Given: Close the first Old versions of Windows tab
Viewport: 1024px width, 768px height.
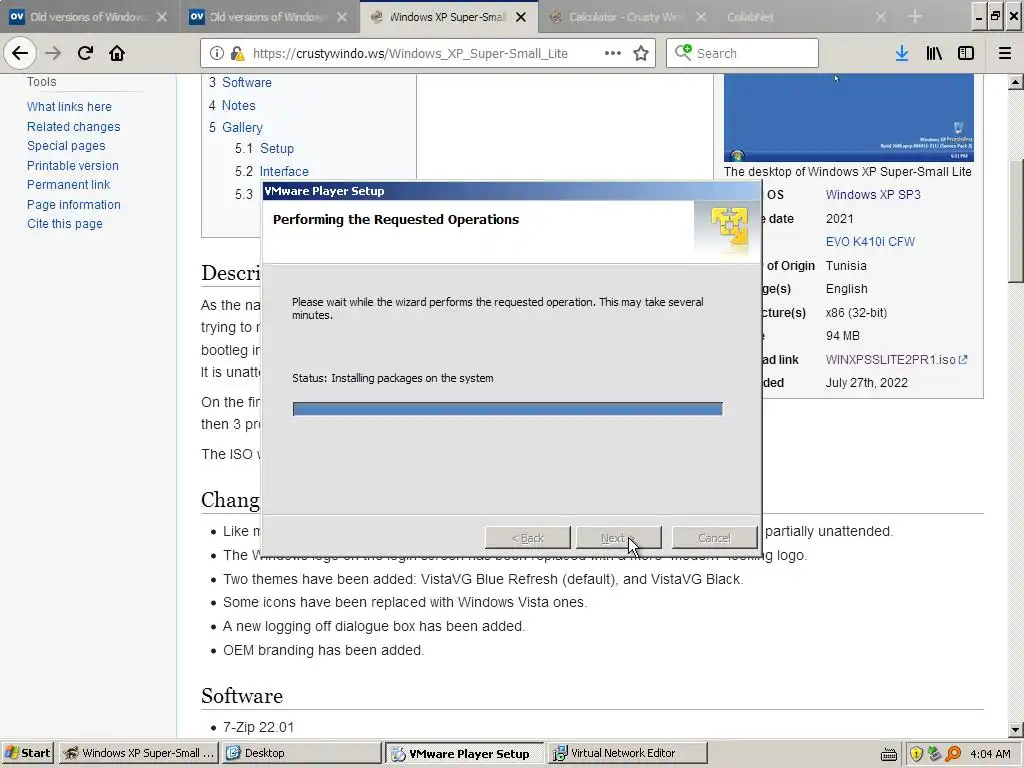Looking at the screenshot, I should click(162, 17).
